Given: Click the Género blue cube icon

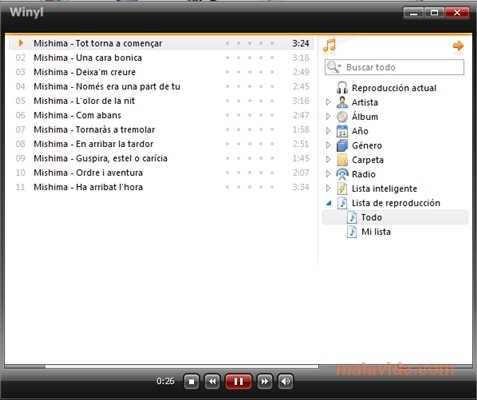Looking at the screenshot, I should (x=342, y=145).
